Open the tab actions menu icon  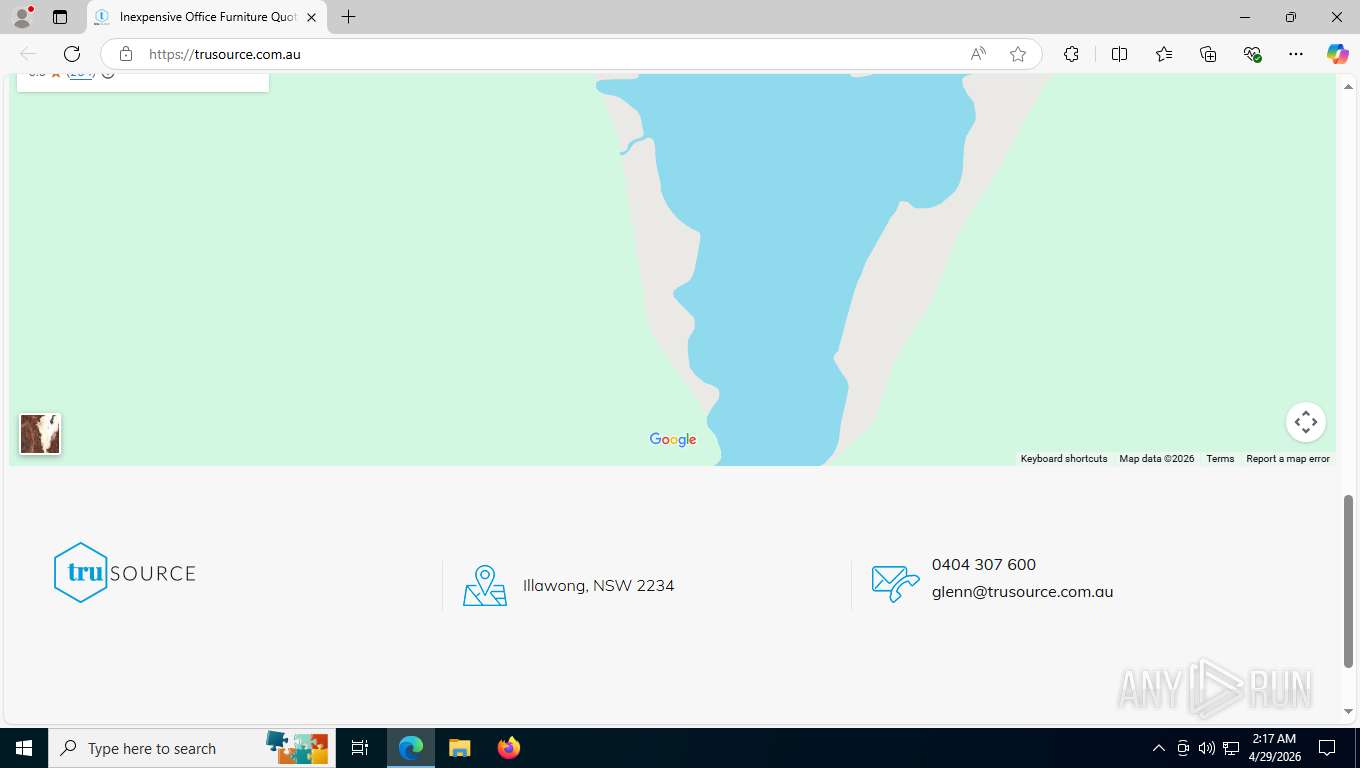[60, 17]
